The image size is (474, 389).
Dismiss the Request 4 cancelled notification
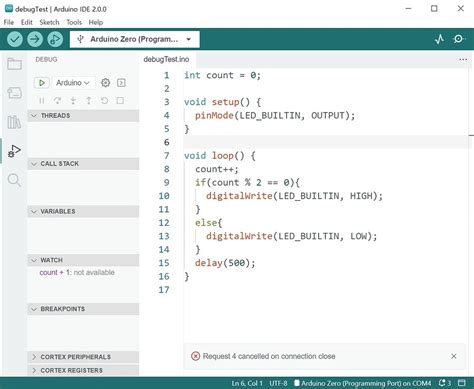click(x=454, y=356)
